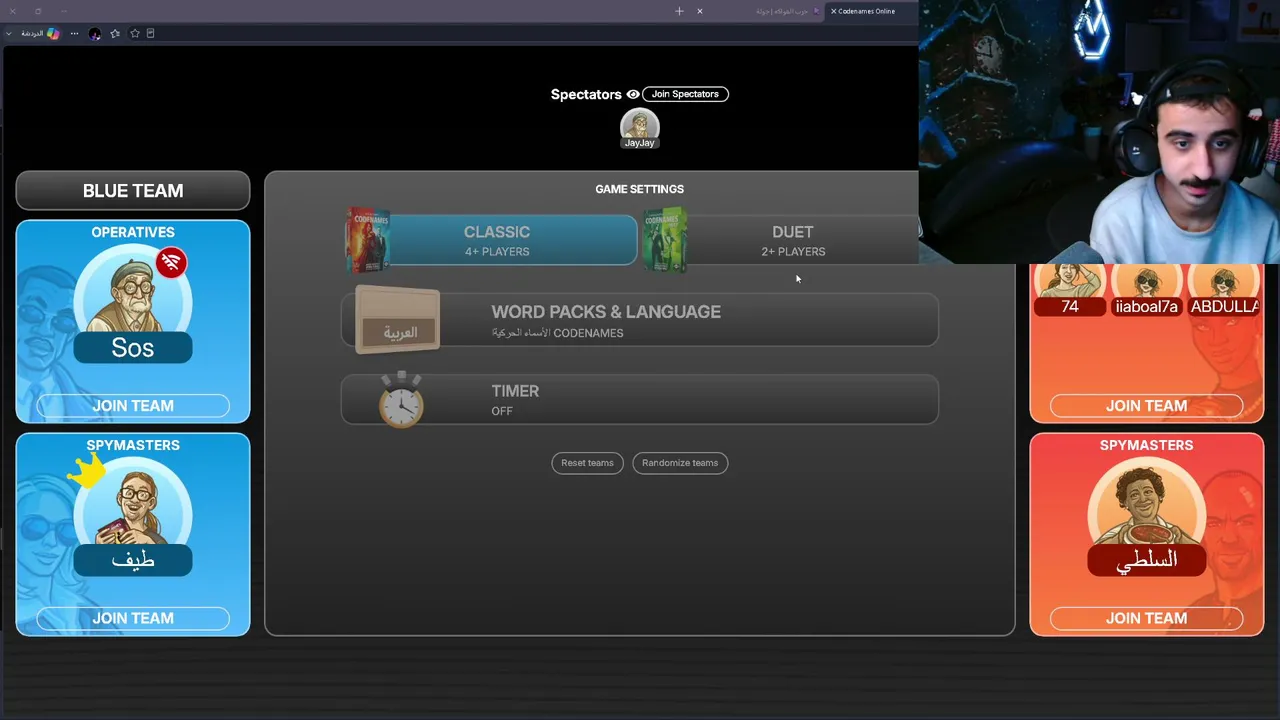Viewport: 1280px width, 720px height.
Task: Toggle the Timer setting currently OFF
Action: click(x=640, y=400)
